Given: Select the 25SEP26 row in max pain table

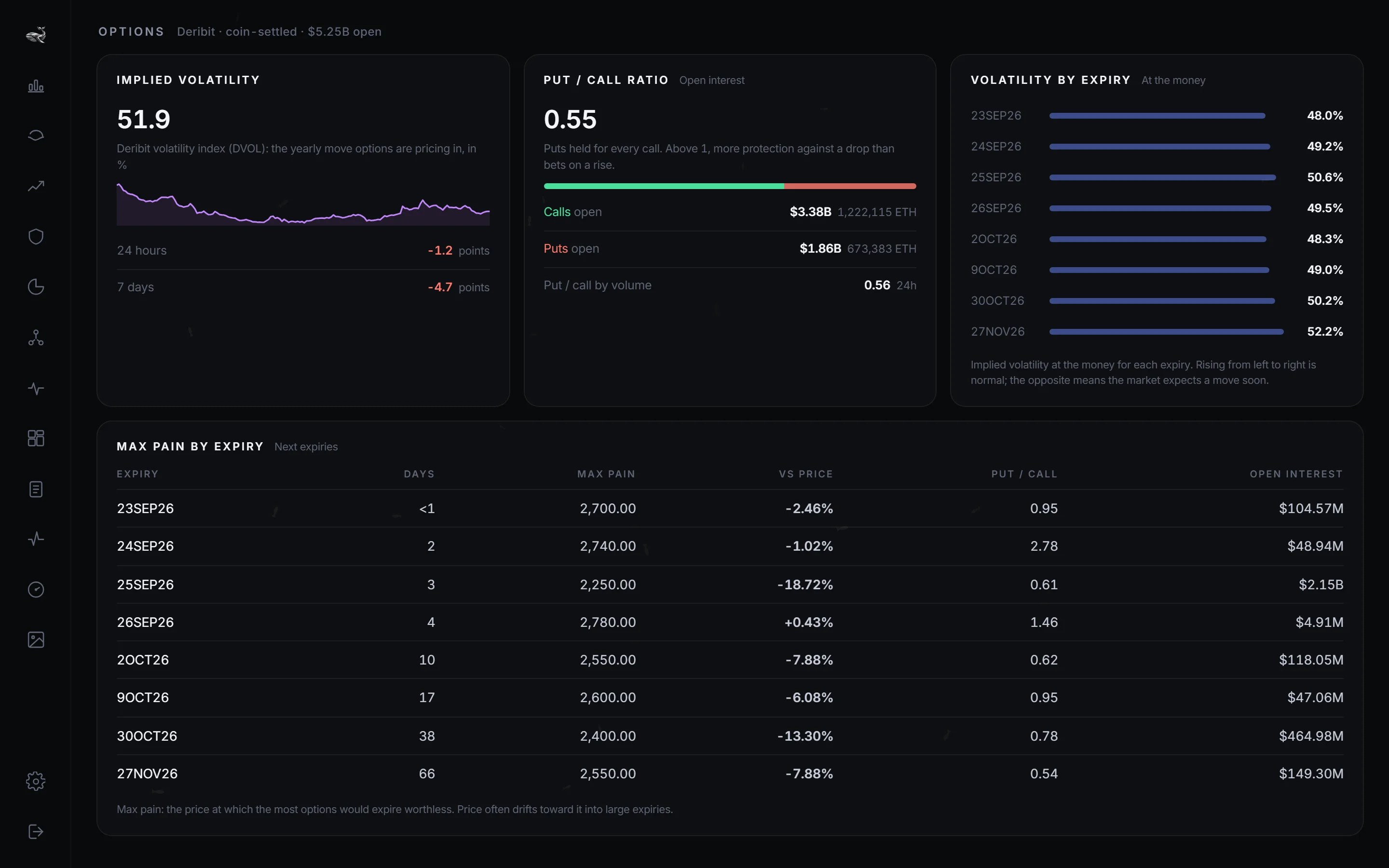Looking at the screenshot, I should 730,584.
